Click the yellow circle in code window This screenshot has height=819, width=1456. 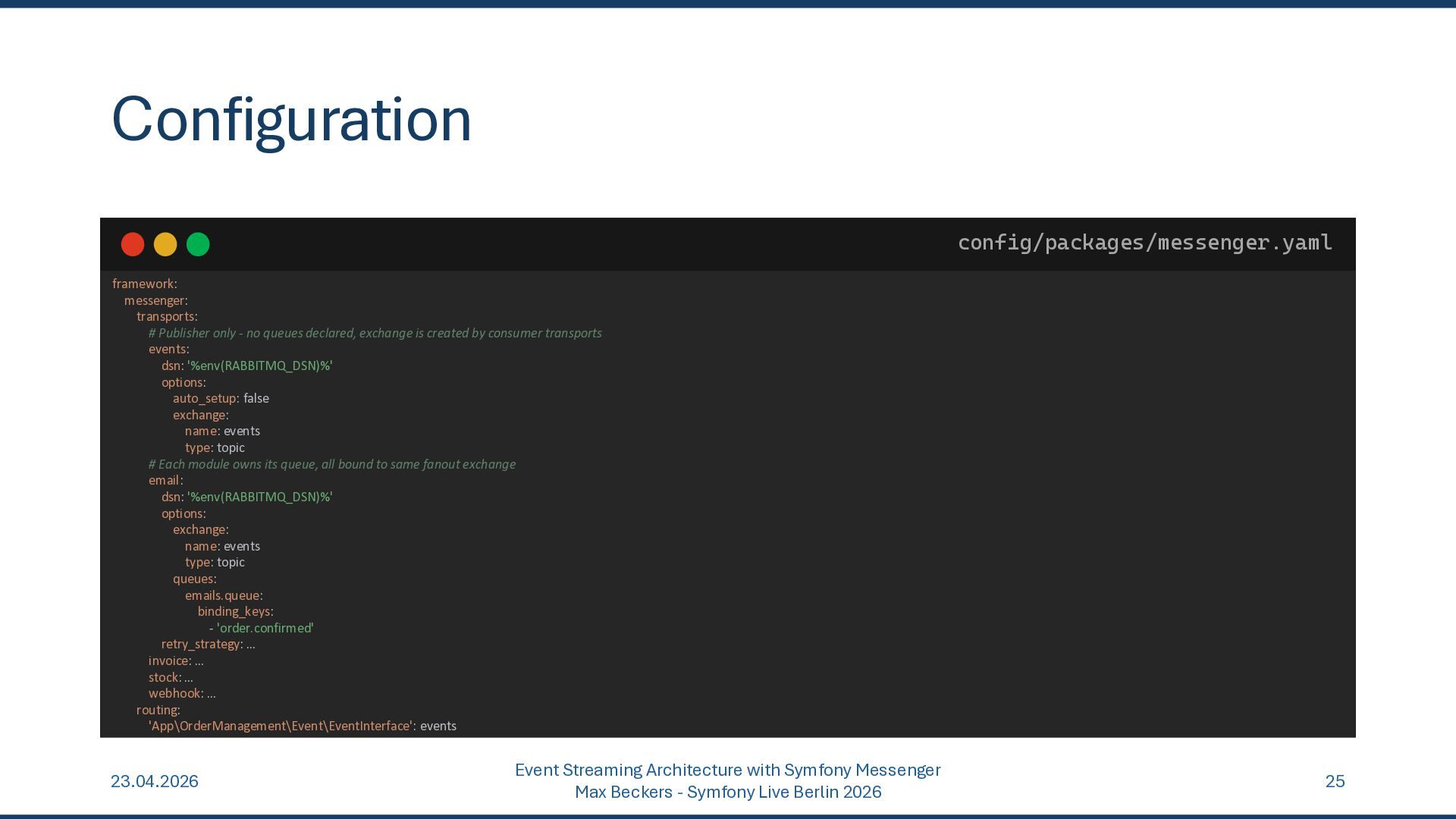click(165, 244)
